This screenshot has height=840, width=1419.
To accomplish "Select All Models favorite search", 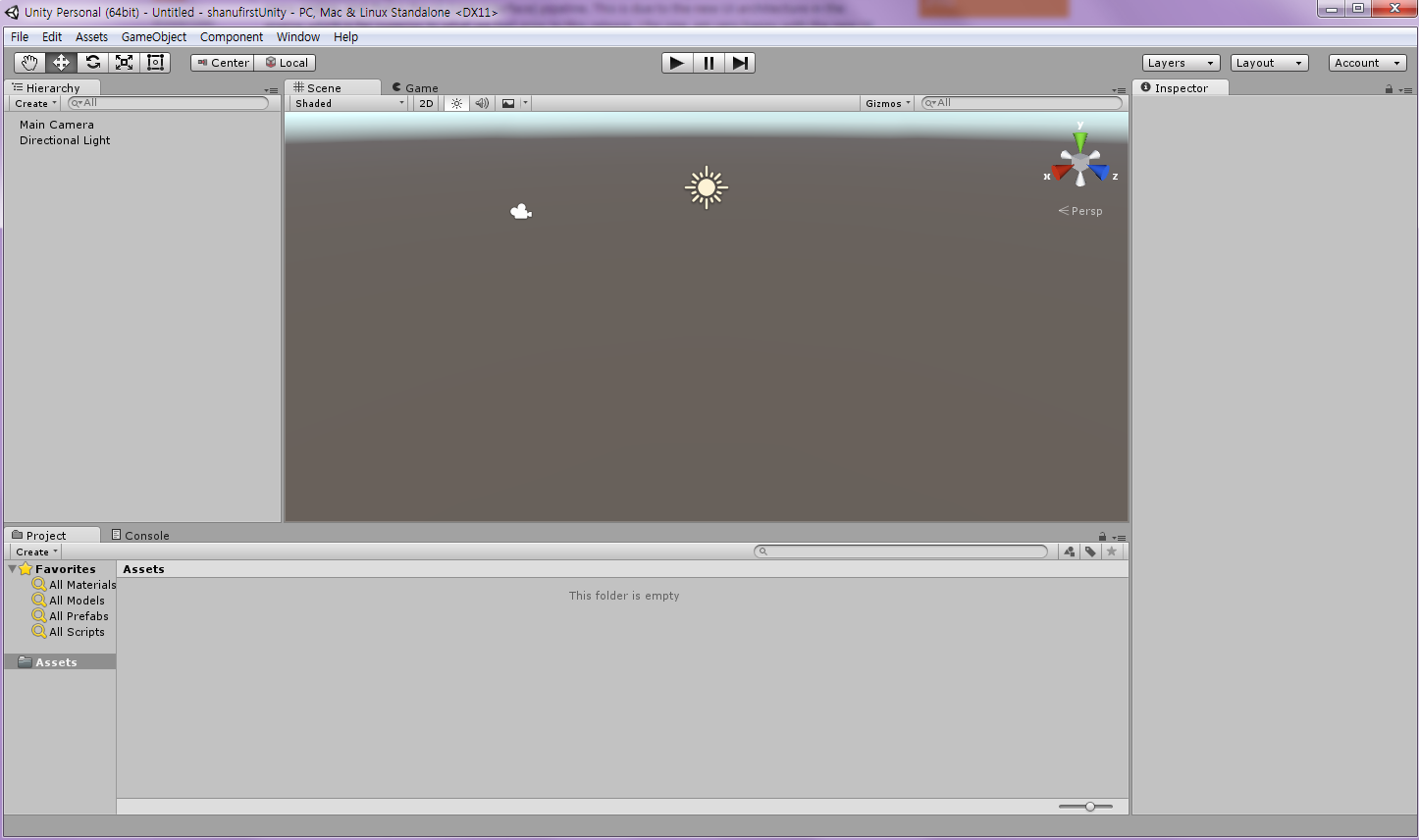I will click(69, 601).
